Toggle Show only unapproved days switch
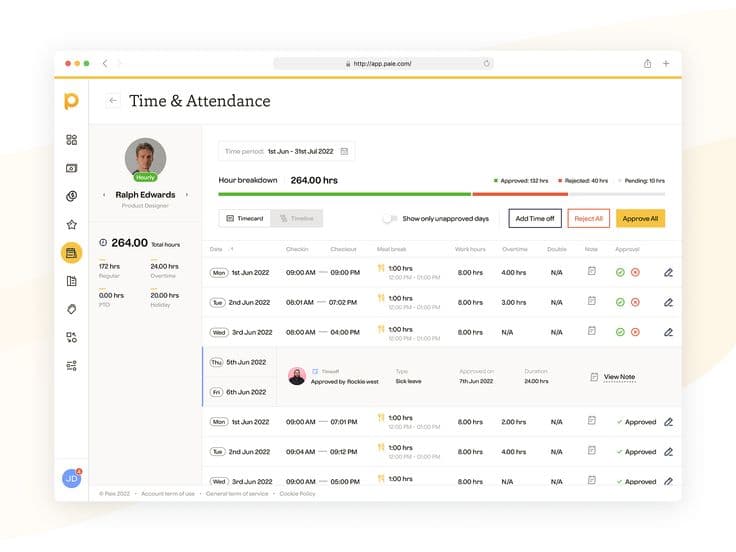The width and height of the screenshot is (736, 552). coord(390,218)
